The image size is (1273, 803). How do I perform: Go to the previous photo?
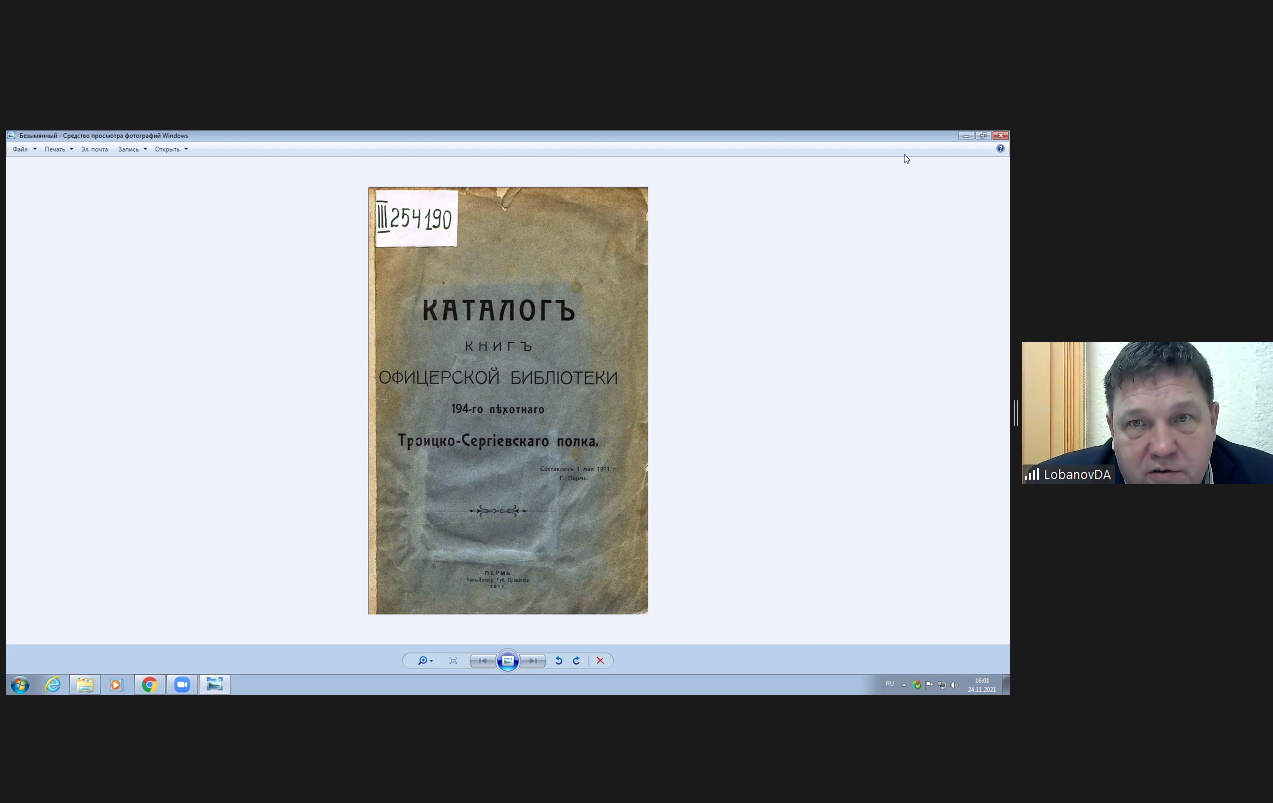click(x=483, y=661)
